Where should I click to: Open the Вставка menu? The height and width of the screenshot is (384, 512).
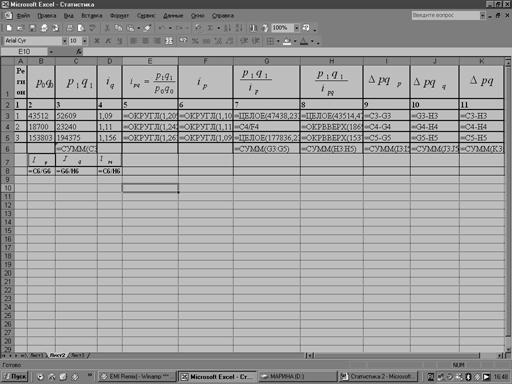(92, 16)
